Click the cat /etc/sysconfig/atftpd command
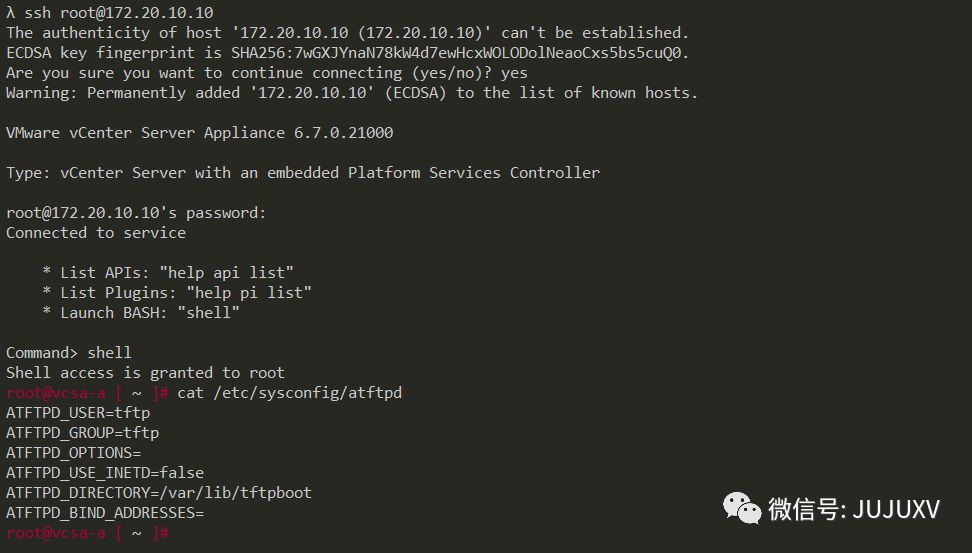Image resolution: width=972 pixels, height=553 pixels. [x=289, y=393]
